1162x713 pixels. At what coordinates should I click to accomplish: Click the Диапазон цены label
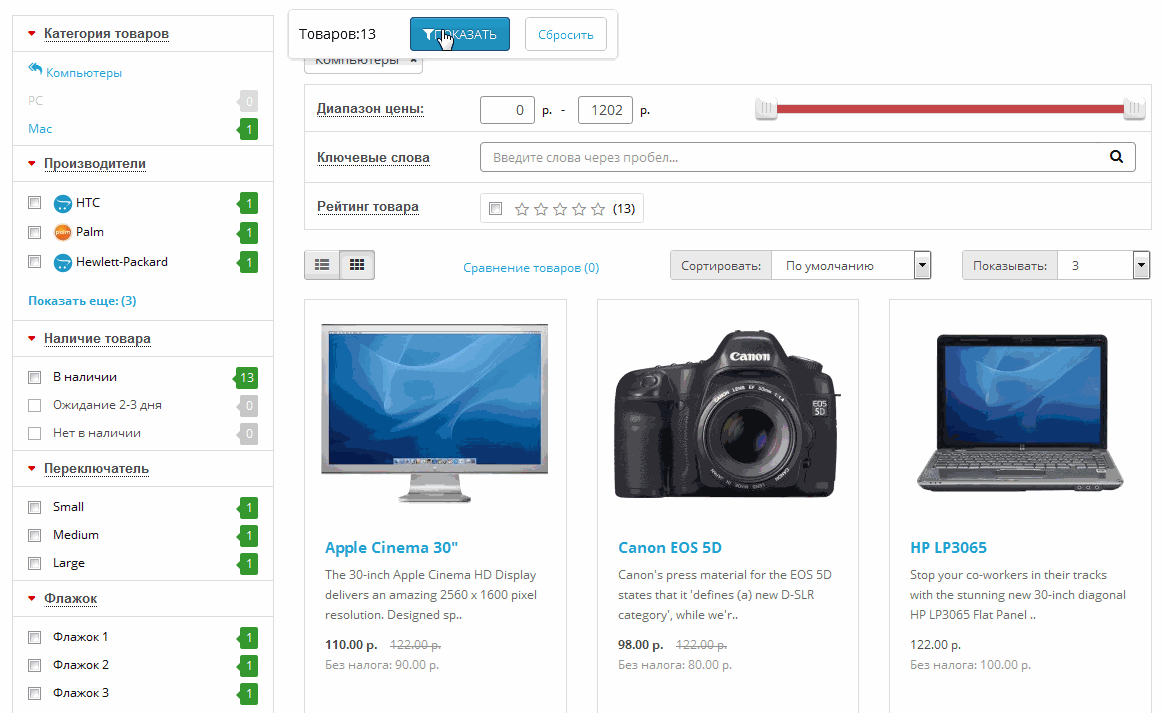click(x=370, y=109)
